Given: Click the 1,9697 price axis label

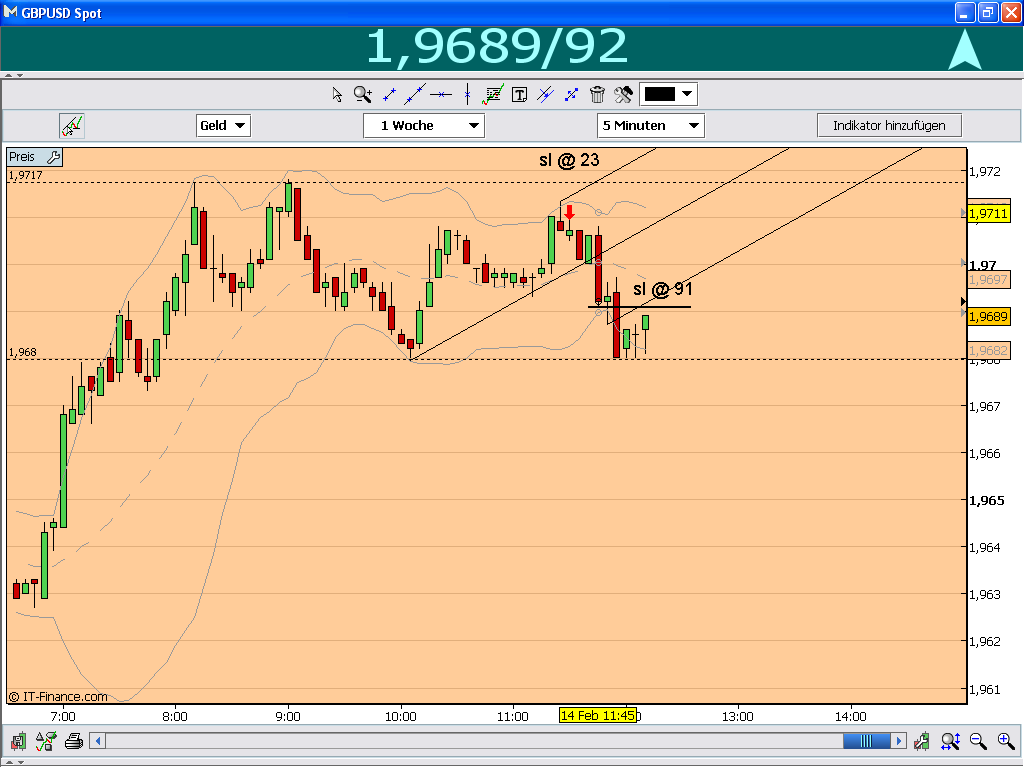Looking at the screenshot, I should (989, 280).
